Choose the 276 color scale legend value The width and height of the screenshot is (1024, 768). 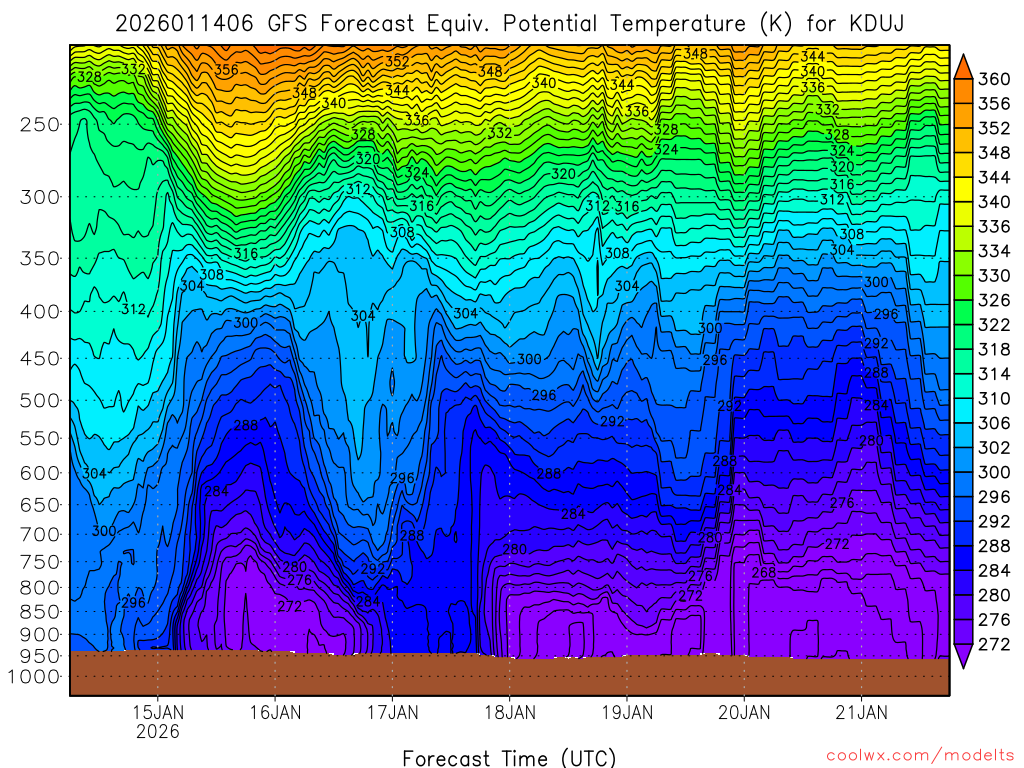pos(994,620)
